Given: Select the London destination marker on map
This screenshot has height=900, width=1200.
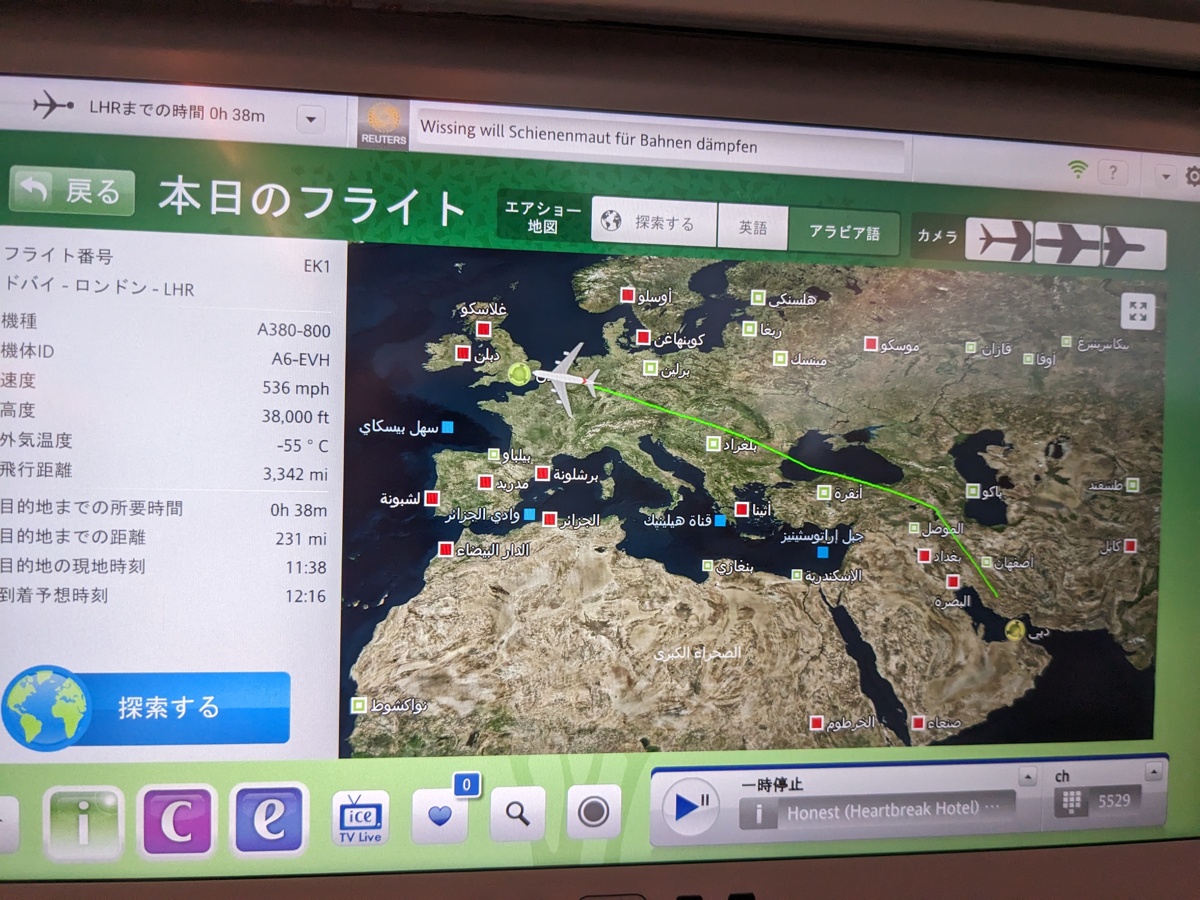Looking at the screenshot, I should click(x=518, y=375).
